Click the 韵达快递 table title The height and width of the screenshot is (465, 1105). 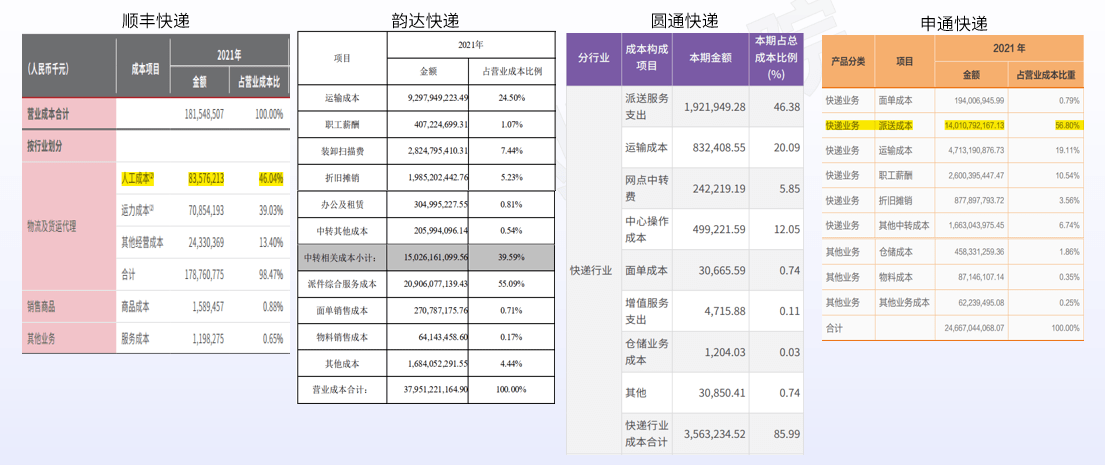[426, 20]
